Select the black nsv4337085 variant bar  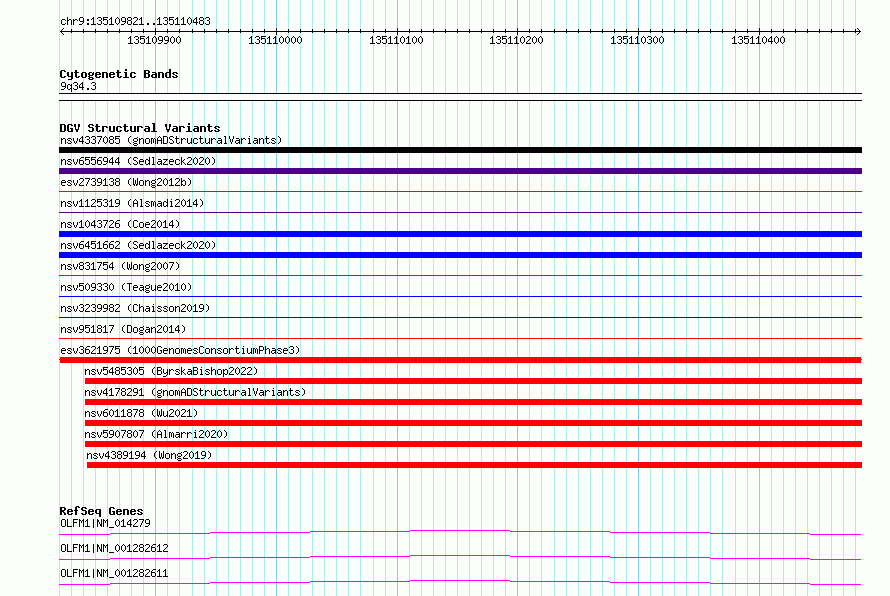coord(460,150)
